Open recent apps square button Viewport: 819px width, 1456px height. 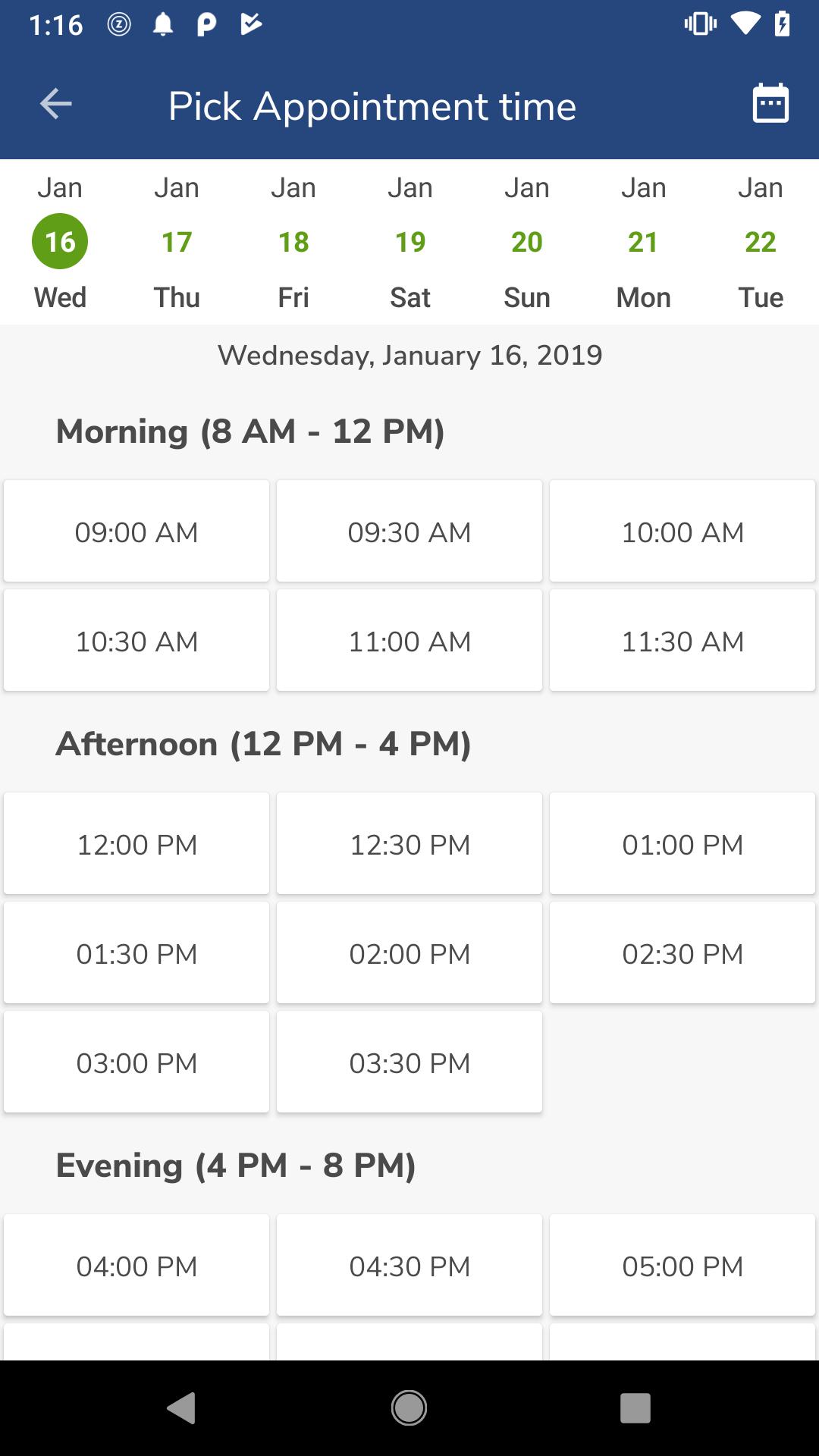(635, 1407)
